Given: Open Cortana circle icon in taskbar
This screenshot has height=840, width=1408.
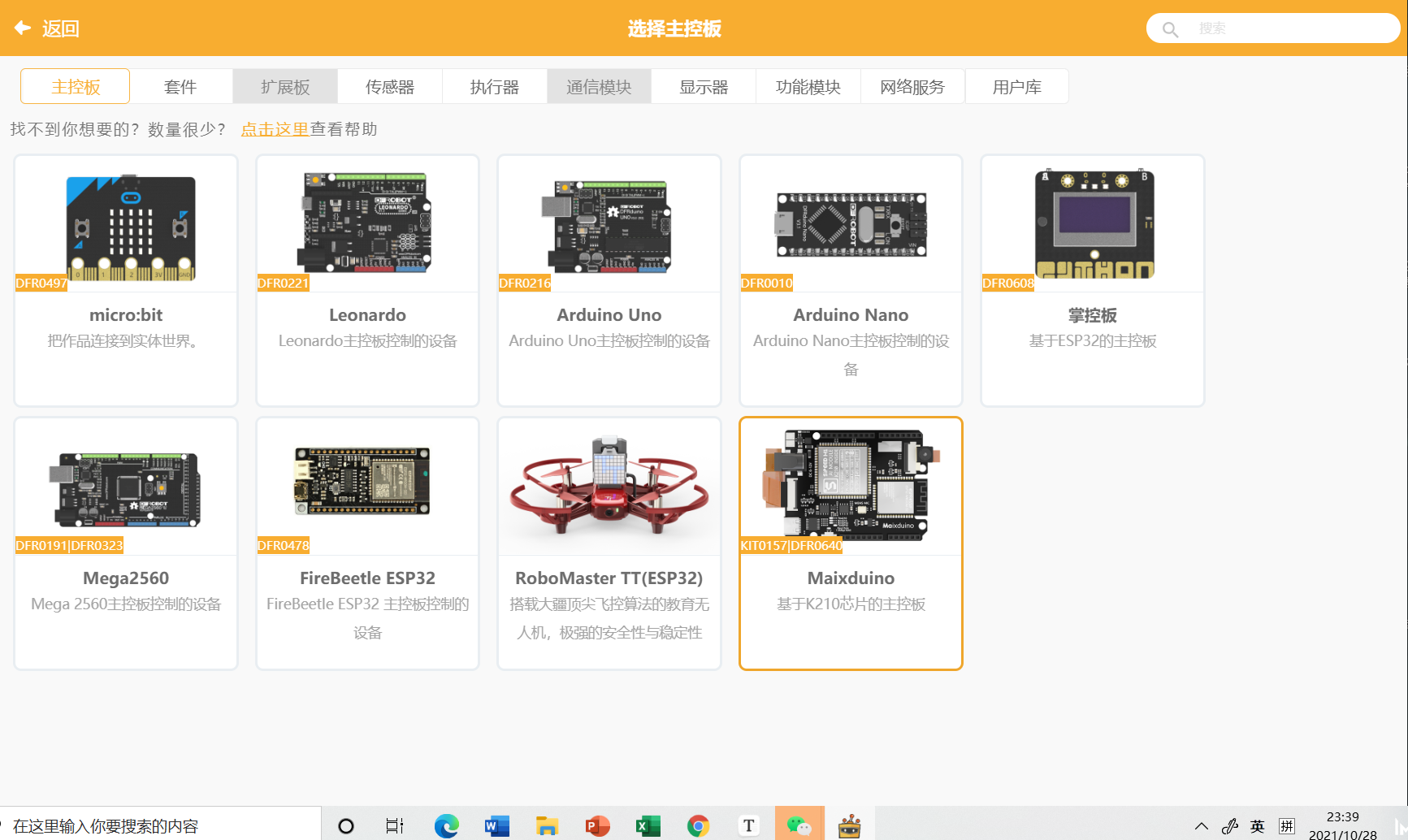Looking at the screenshot, I should click(346, 826).
